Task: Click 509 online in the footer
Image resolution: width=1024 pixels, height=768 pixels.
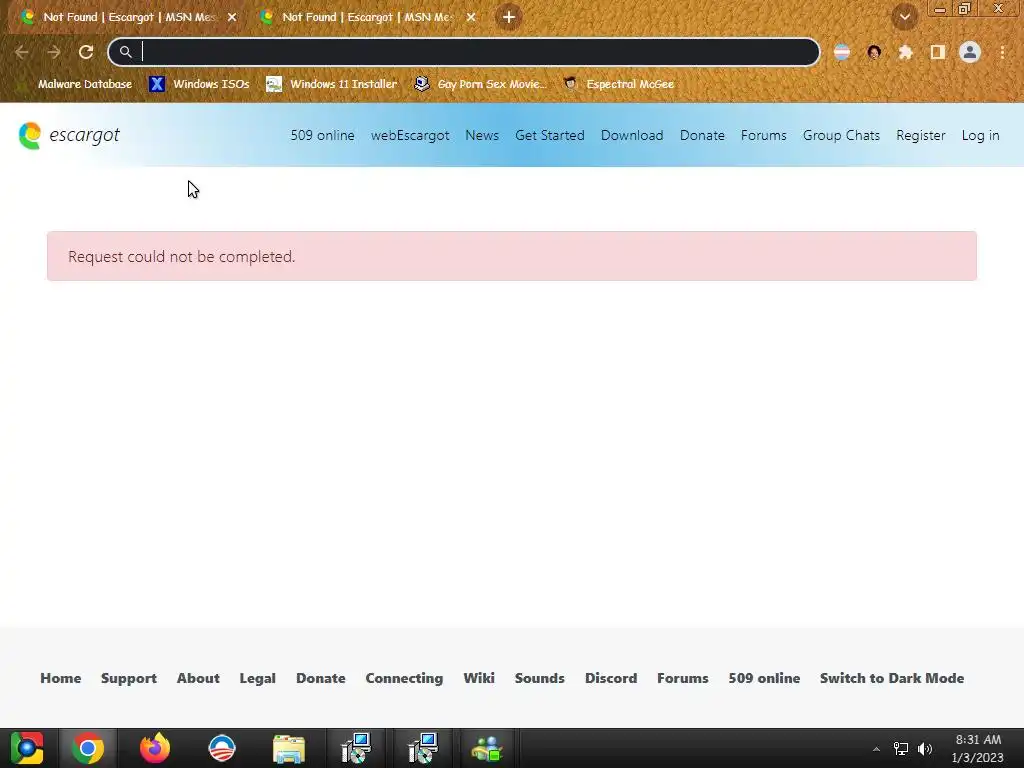Action: (764, 679)
